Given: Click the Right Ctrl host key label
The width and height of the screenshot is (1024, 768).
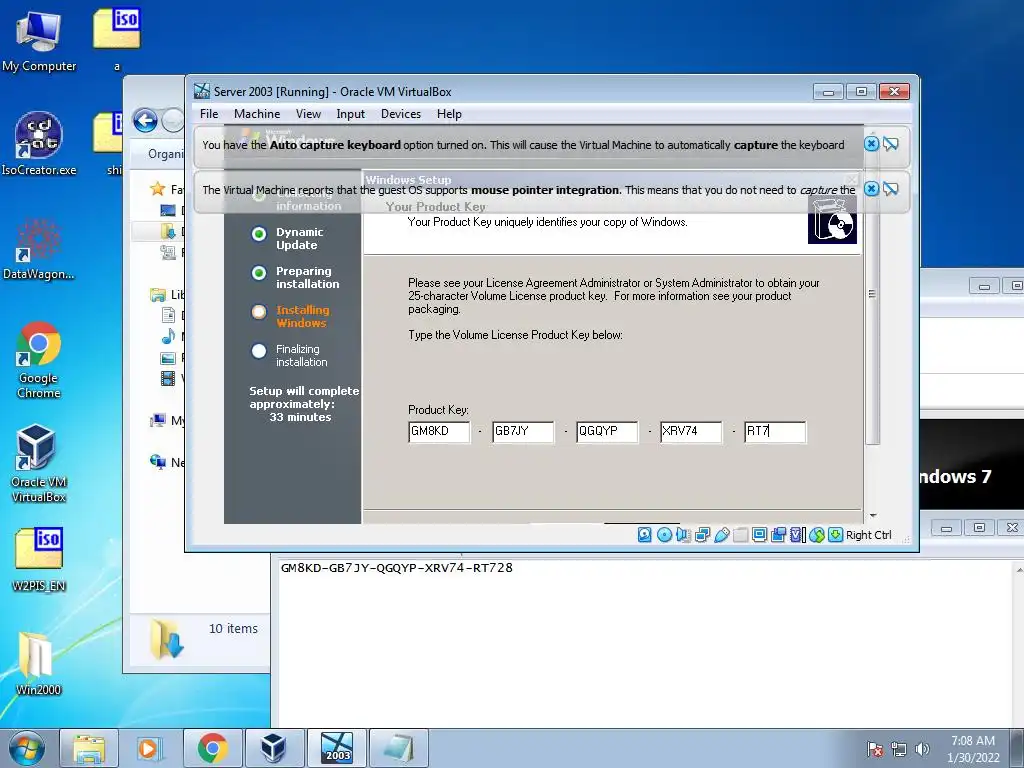Looking at the screenshot, I should pos(869,535).
